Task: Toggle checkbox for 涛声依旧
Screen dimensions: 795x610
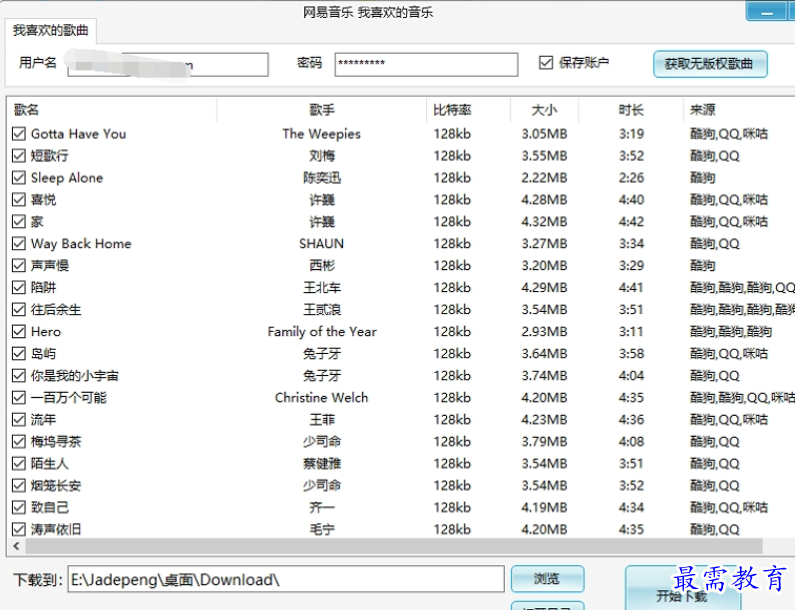Action: pyautogui.click(x=19, y=529)
